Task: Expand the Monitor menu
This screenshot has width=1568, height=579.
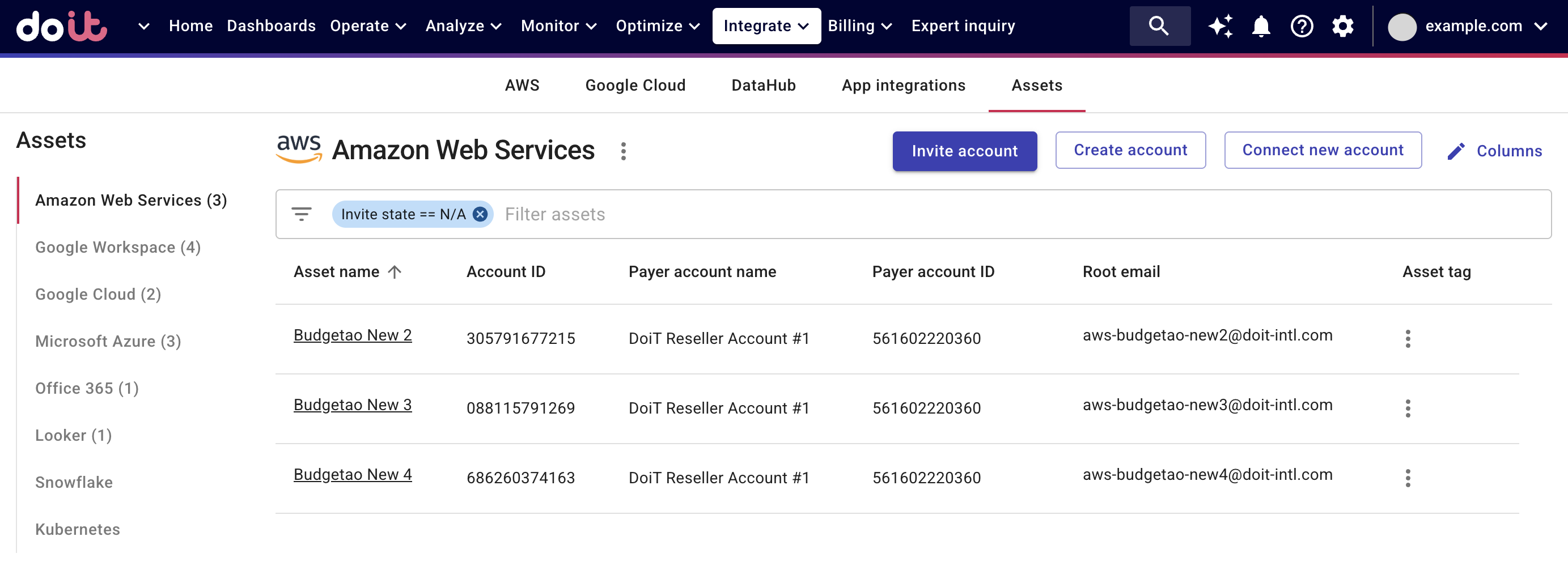Action: point(559,26)
